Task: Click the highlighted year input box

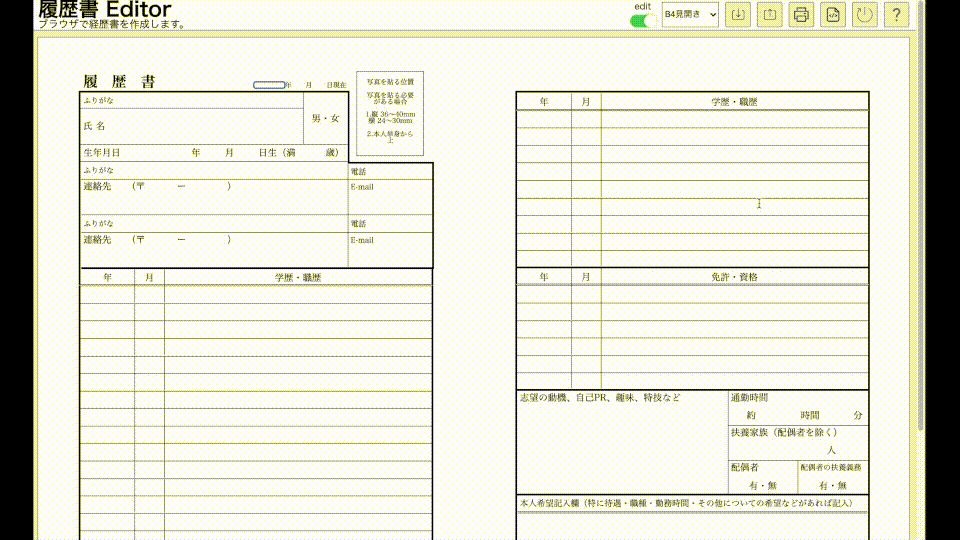Action: pos(268,85)
